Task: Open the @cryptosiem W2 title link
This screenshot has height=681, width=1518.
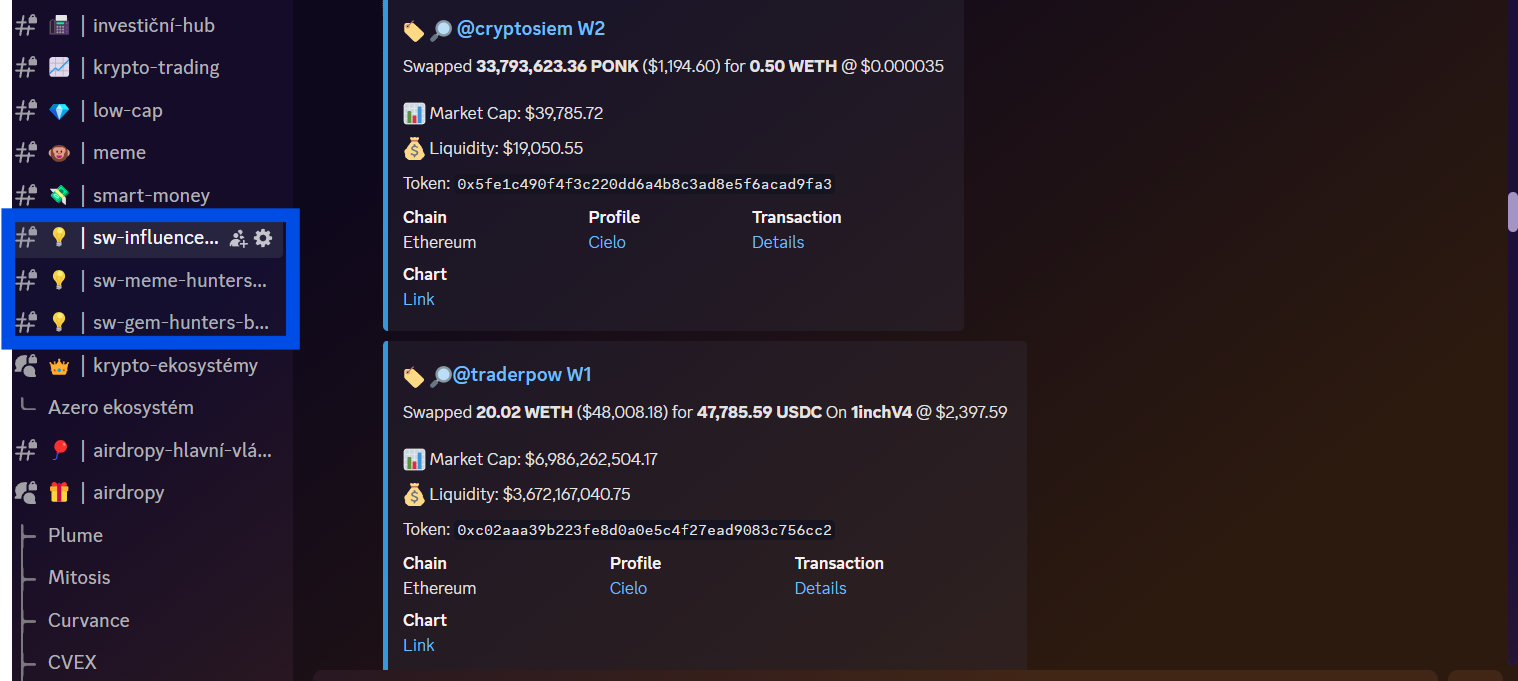Action: pos(531,29)
